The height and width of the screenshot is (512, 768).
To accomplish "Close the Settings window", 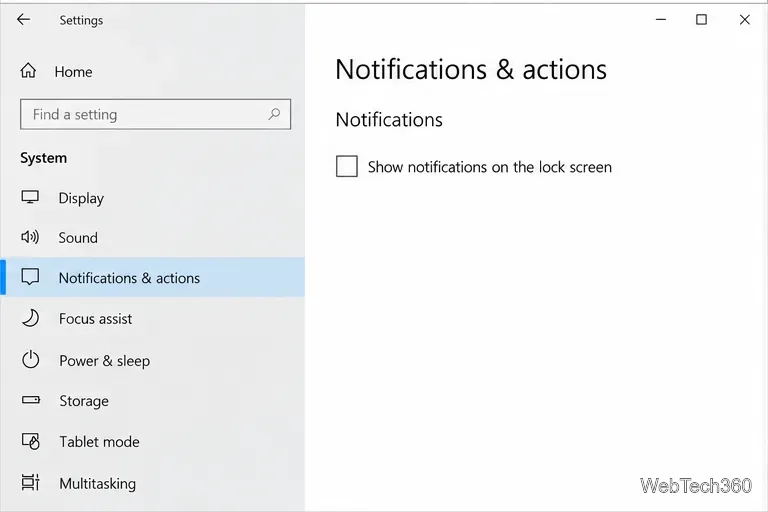I will 744,20.
